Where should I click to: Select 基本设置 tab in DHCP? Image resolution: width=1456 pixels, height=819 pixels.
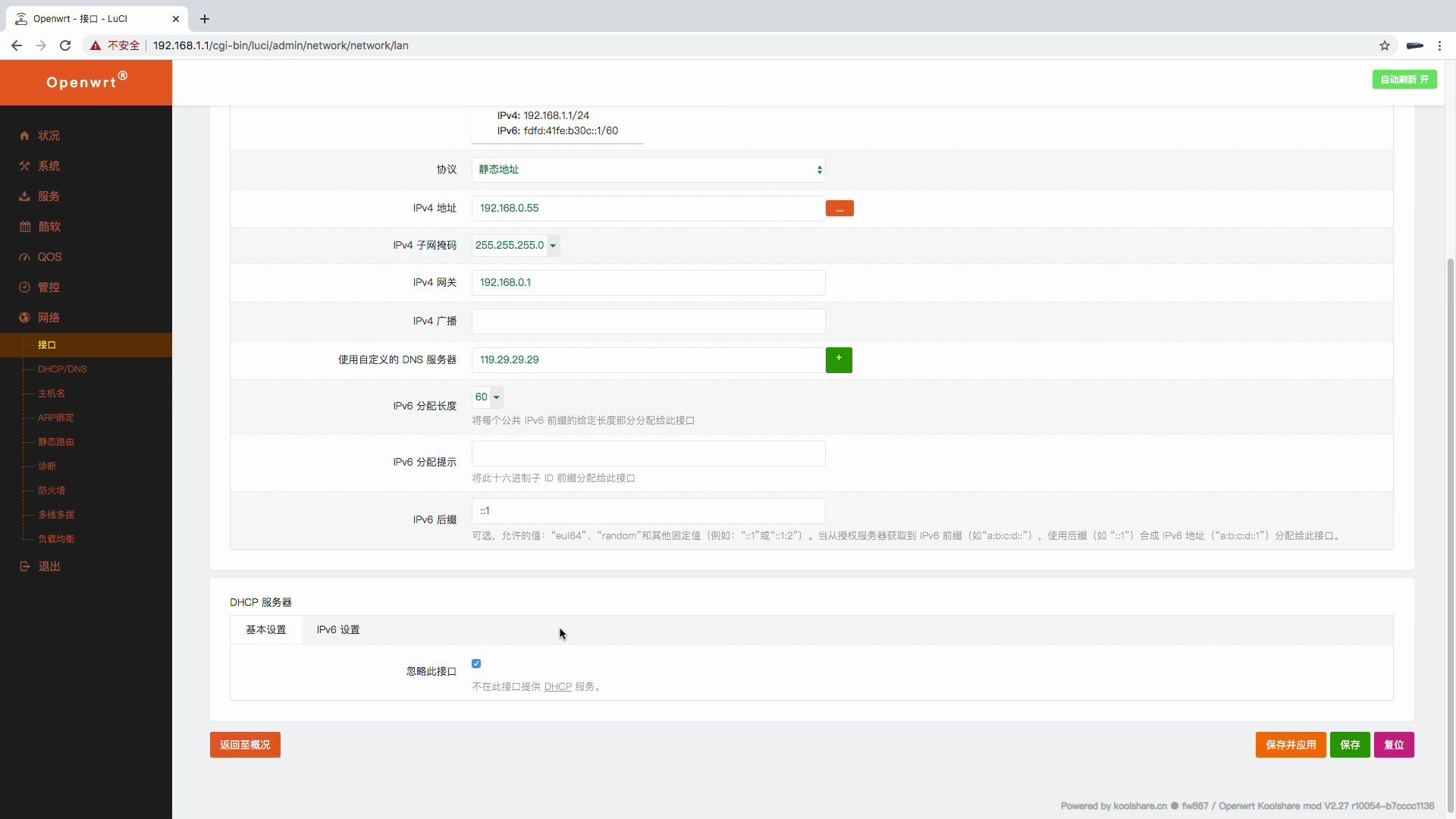point(265,629)
